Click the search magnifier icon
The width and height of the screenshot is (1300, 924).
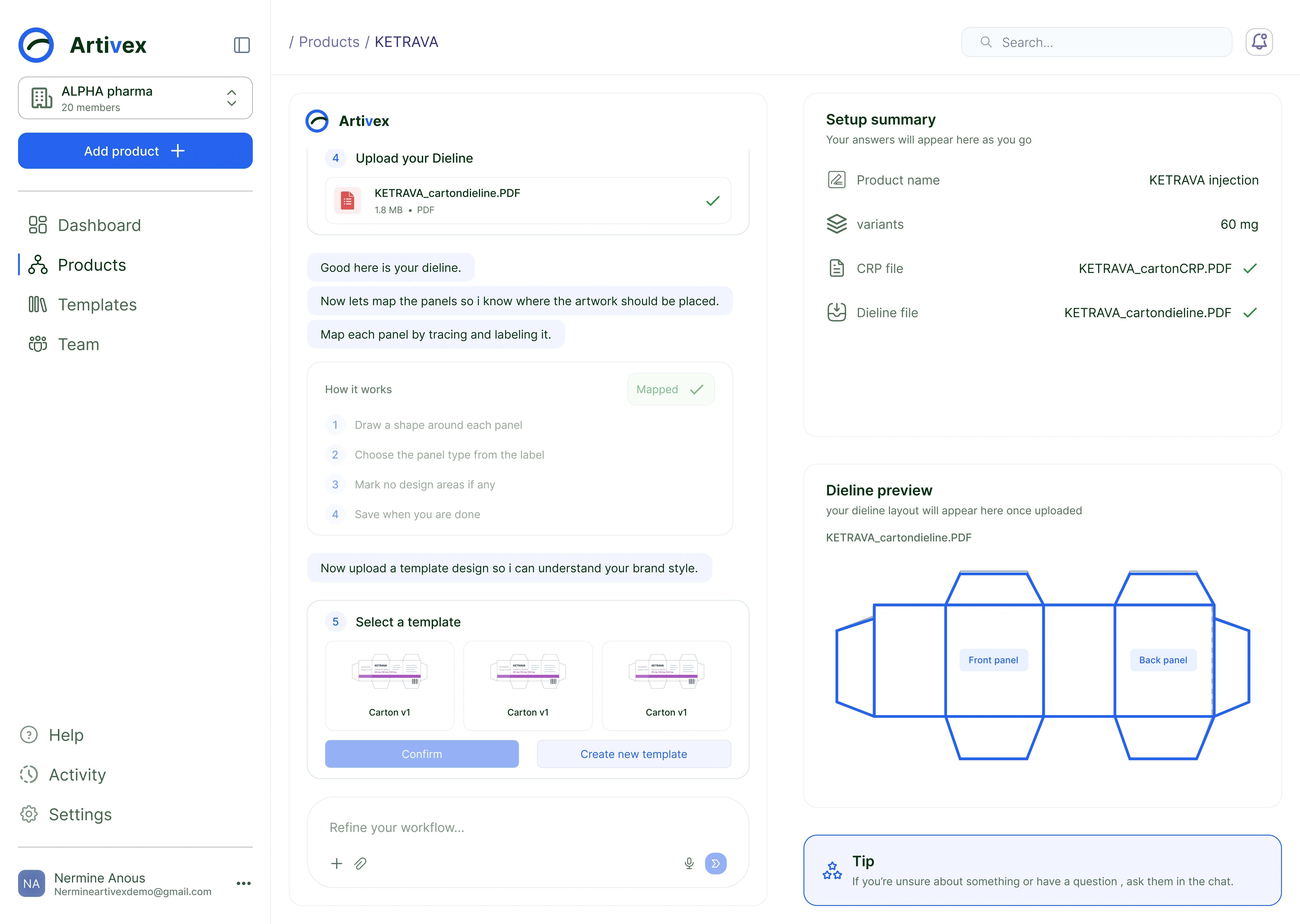tap(986, 42)
